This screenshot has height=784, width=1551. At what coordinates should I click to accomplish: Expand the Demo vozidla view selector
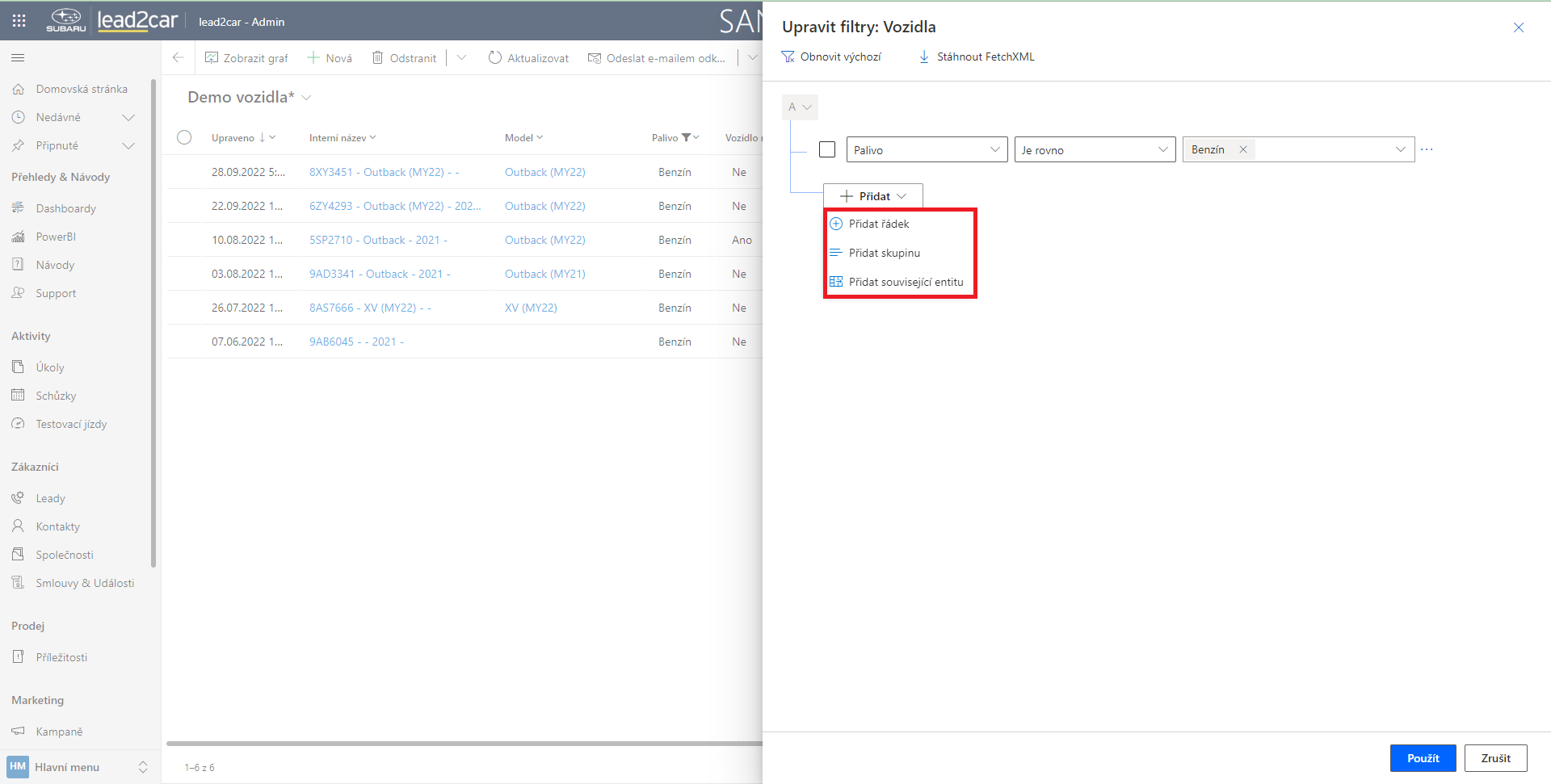[x=307, y=98]
